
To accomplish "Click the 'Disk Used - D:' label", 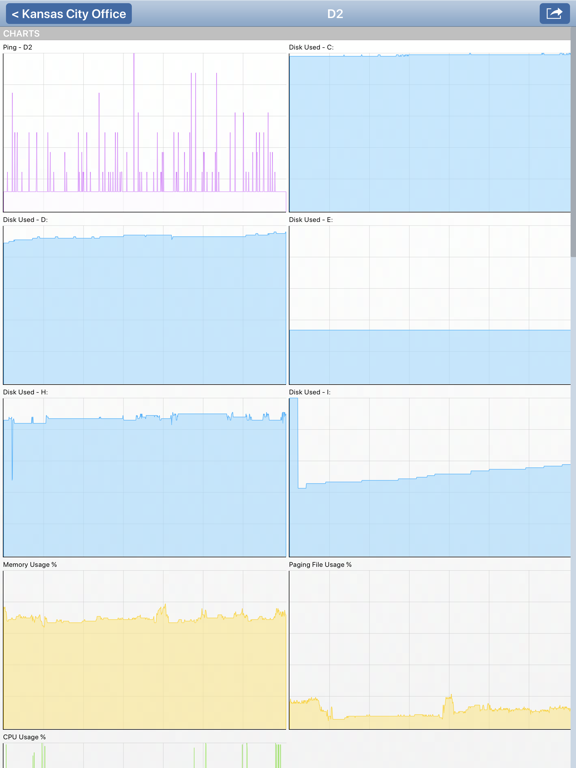I will [x=25, y=219].
